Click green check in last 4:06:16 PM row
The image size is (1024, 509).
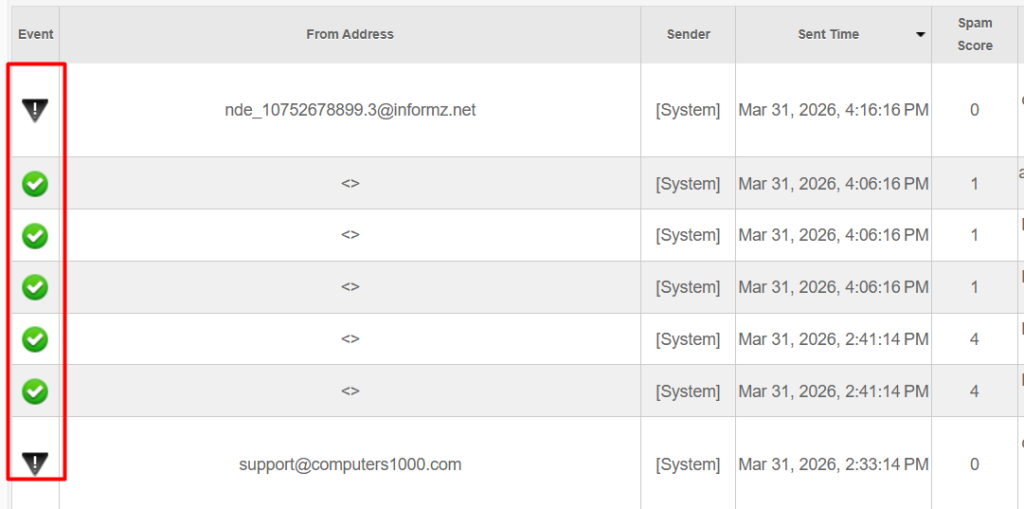tap(35, 288)
